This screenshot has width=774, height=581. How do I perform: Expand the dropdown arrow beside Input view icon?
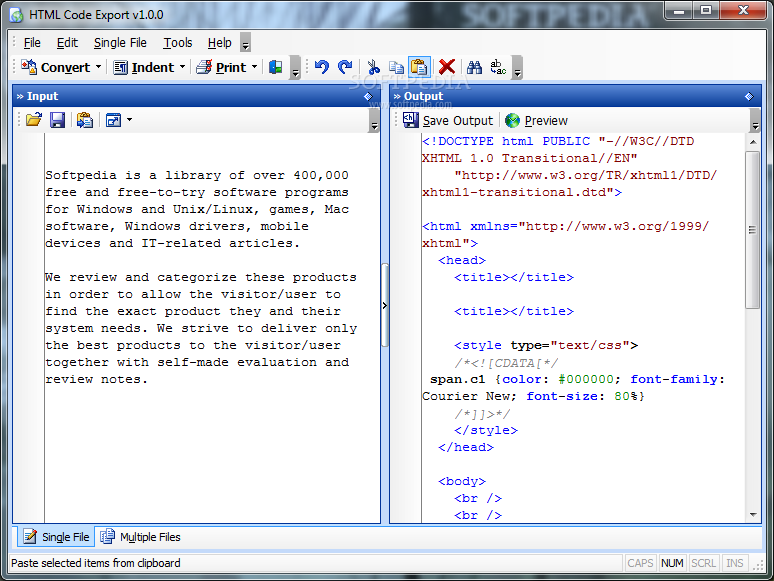tap(129, 120)
